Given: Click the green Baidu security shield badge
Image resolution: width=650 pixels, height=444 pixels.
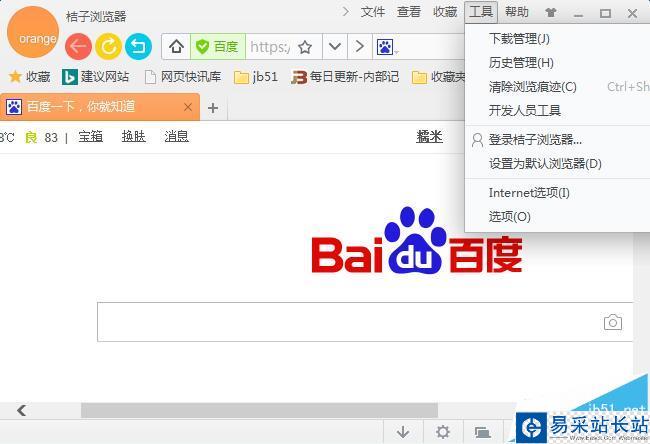Looking at the screenshot, I should click(x=218, y=47).
